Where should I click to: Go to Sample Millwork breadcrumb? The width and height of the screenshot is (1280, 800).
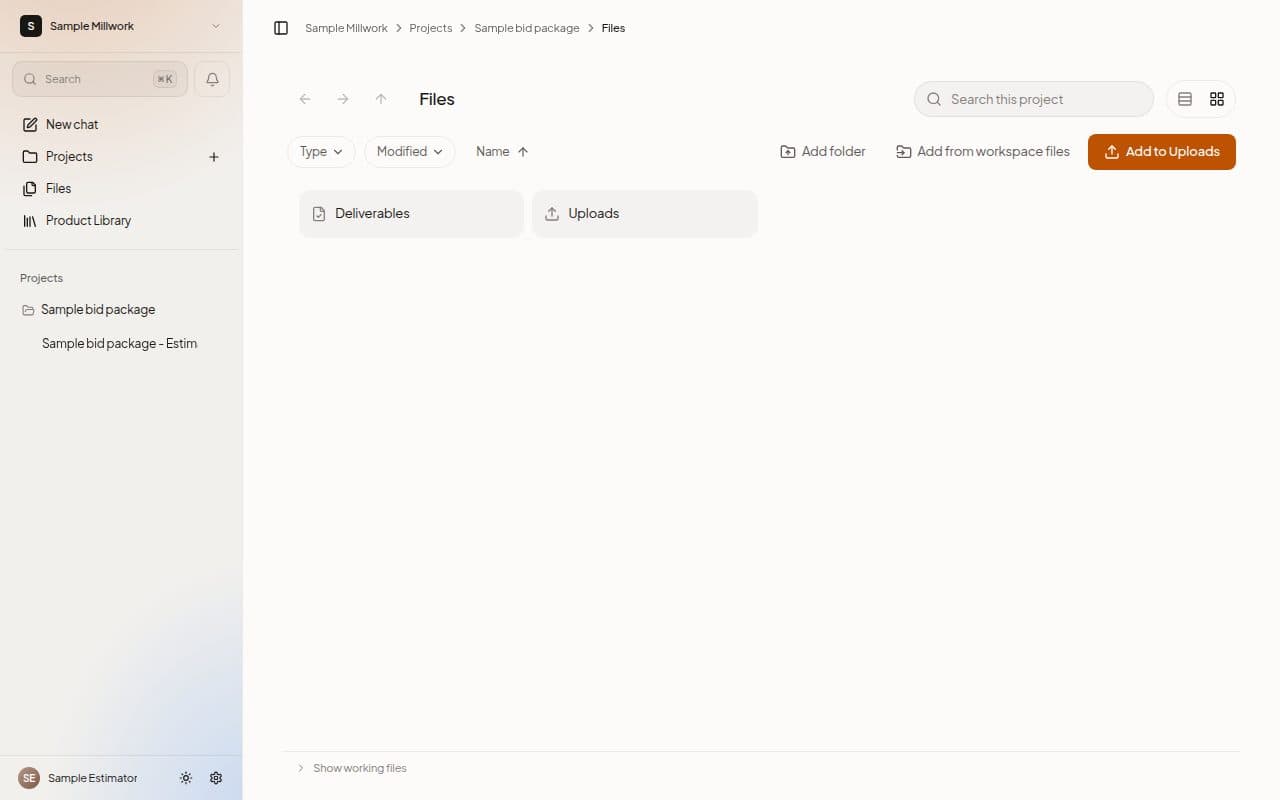coord(346,28)
